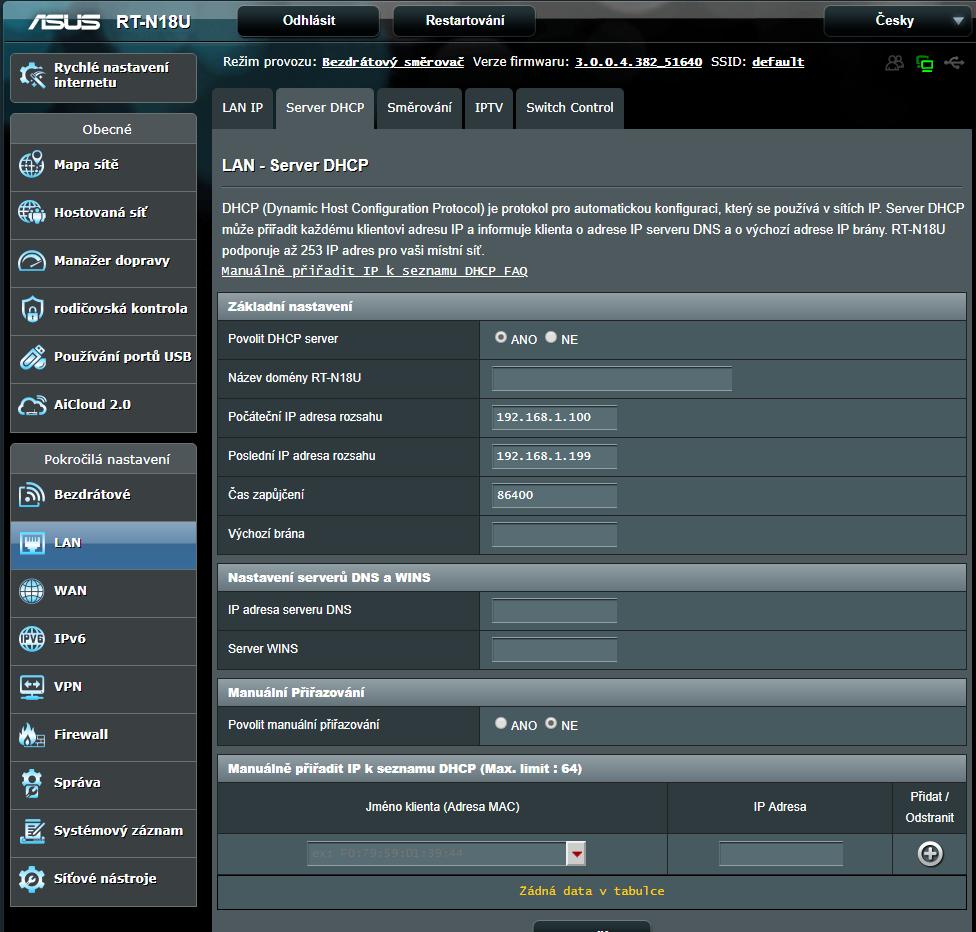Click the Hostovaná síť globe icon
Viewport: 976px width, 932px height.
[32, 213]
